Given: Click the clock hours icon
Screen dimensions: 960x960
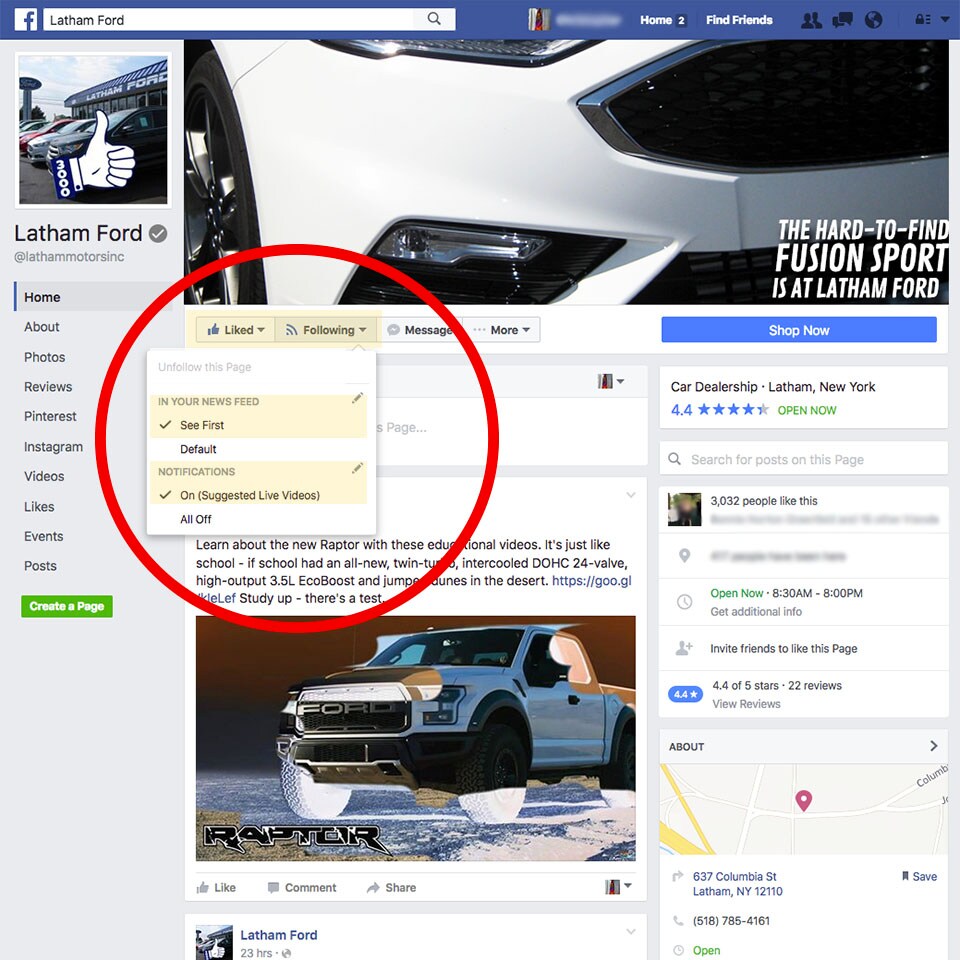Looking at the screenshot, I should click(684, 601).
